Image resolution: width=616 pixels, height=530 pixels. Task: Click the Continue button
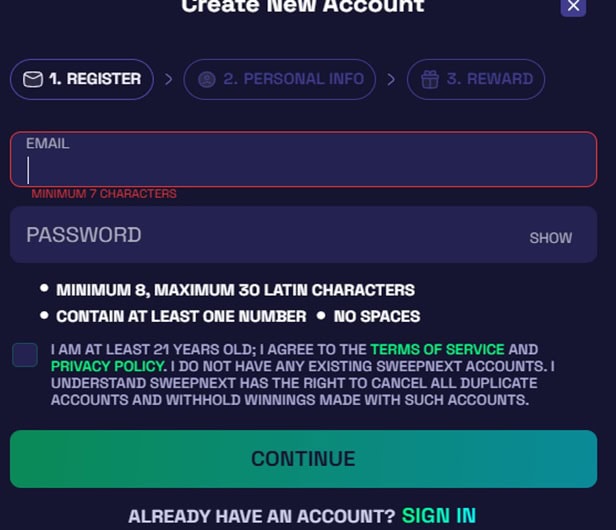coord(303,459)
